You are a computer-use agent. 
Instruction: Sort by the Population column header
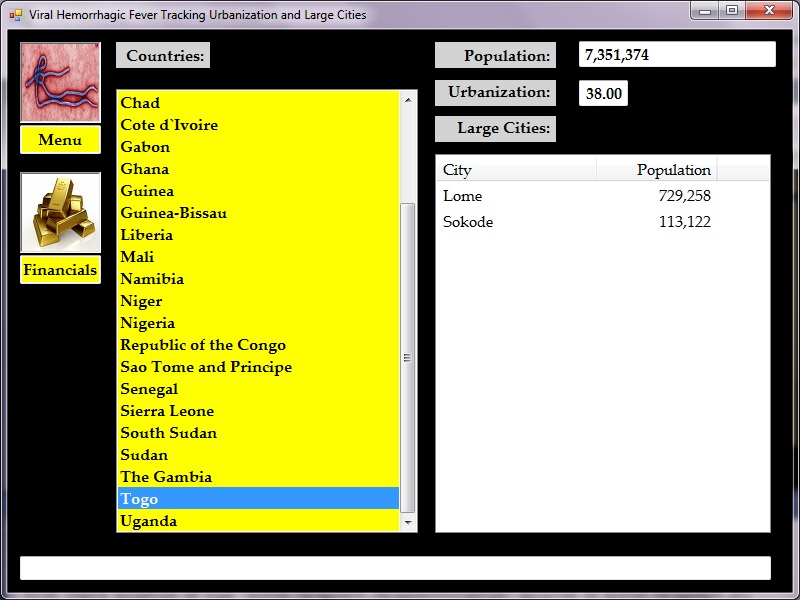[656, 170]
